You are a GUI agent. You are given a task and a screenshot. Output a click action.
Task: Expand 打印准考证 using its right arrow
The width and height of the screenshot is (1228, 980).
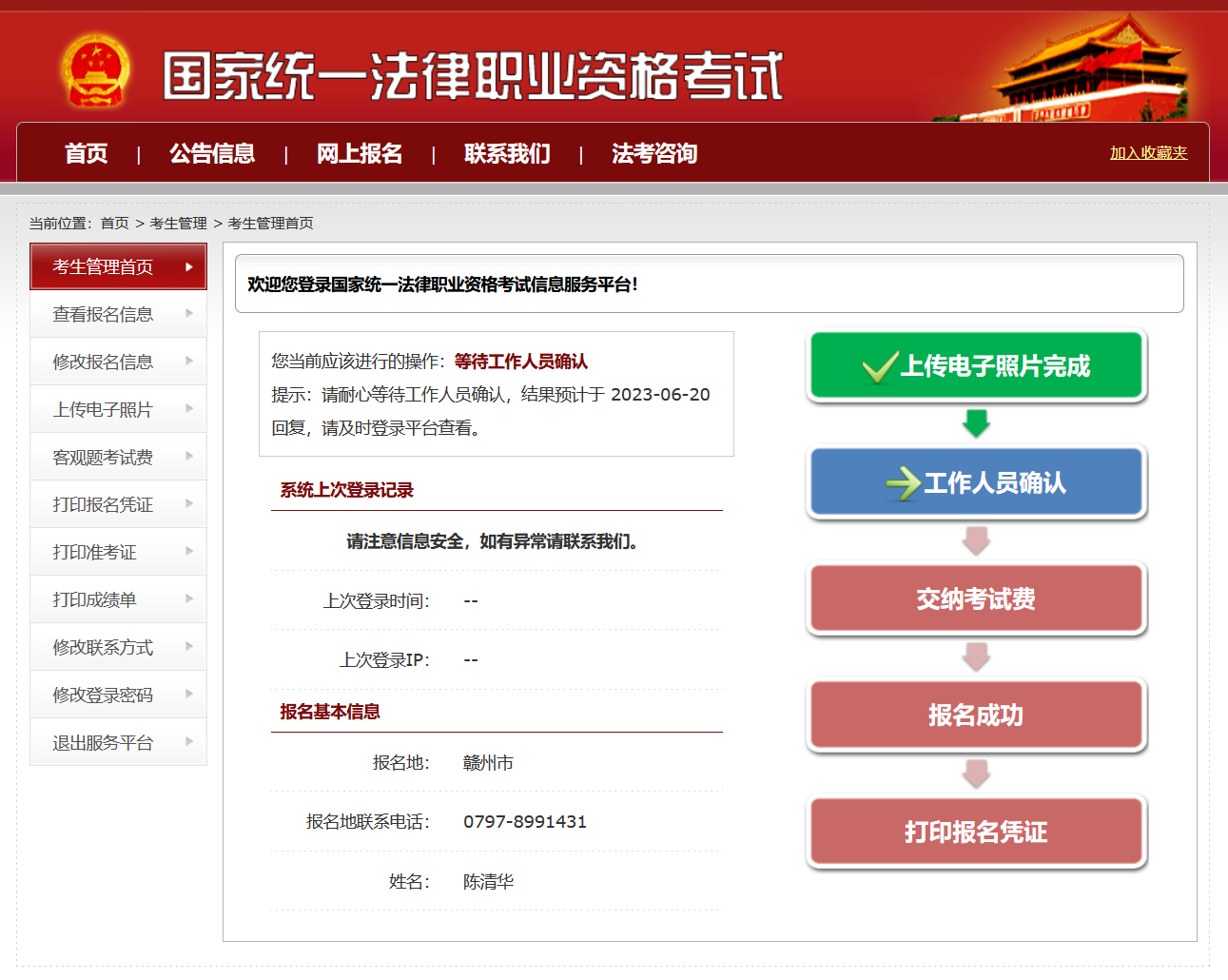(x=189, y=552)
